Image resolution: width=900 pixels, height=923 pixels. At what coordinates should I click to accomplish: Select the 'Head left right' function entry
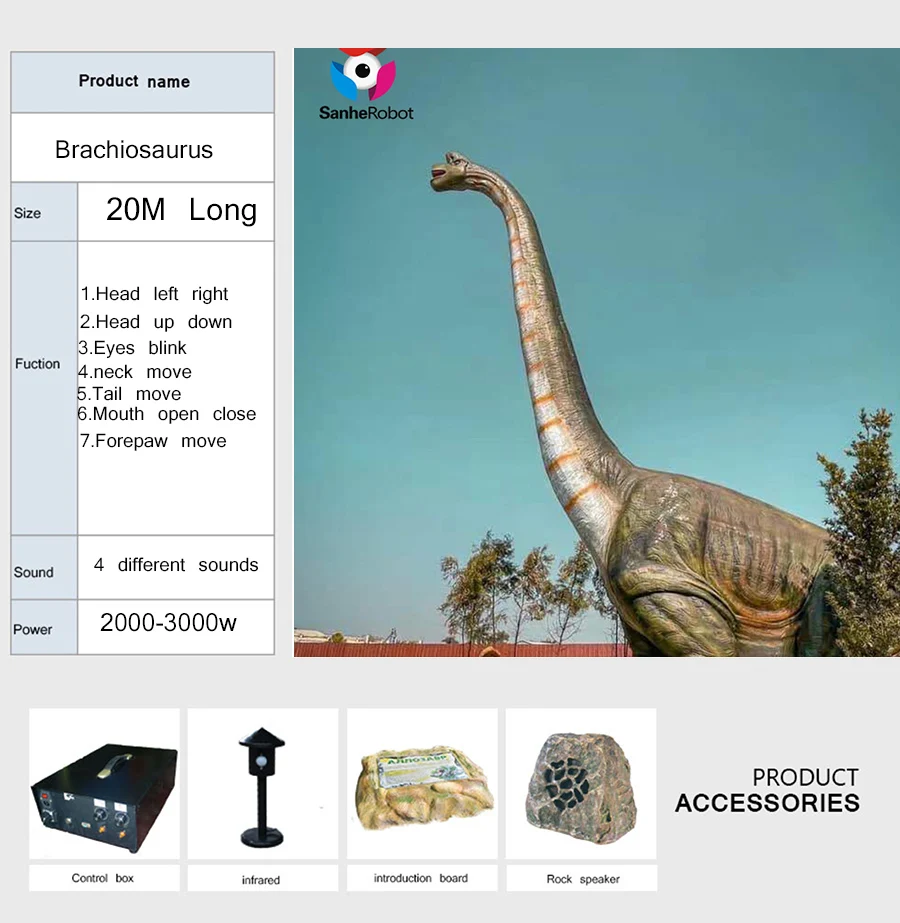click(155, 294)
